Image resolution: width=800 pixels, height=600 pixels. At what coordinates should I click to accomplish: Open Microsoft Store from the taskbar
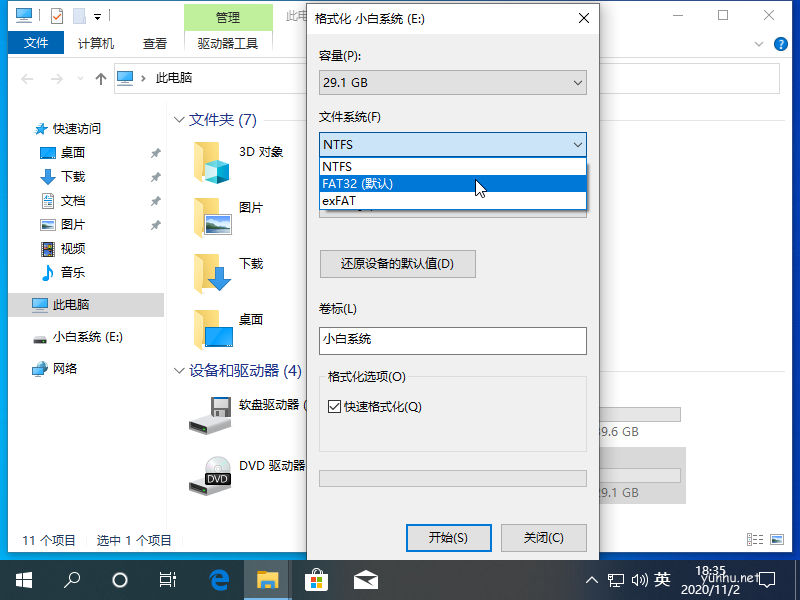pyautogui.click(x=316, y=578)
